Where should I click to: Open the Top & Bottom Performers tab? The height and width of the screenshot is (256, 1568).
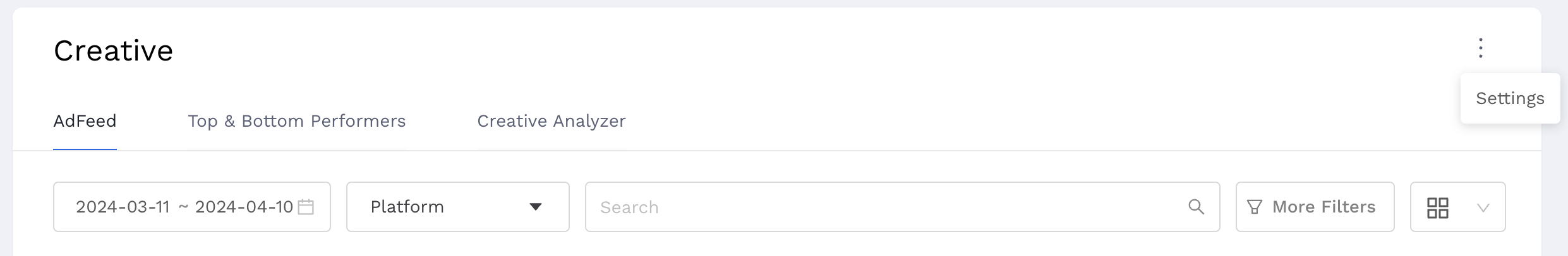296,121
